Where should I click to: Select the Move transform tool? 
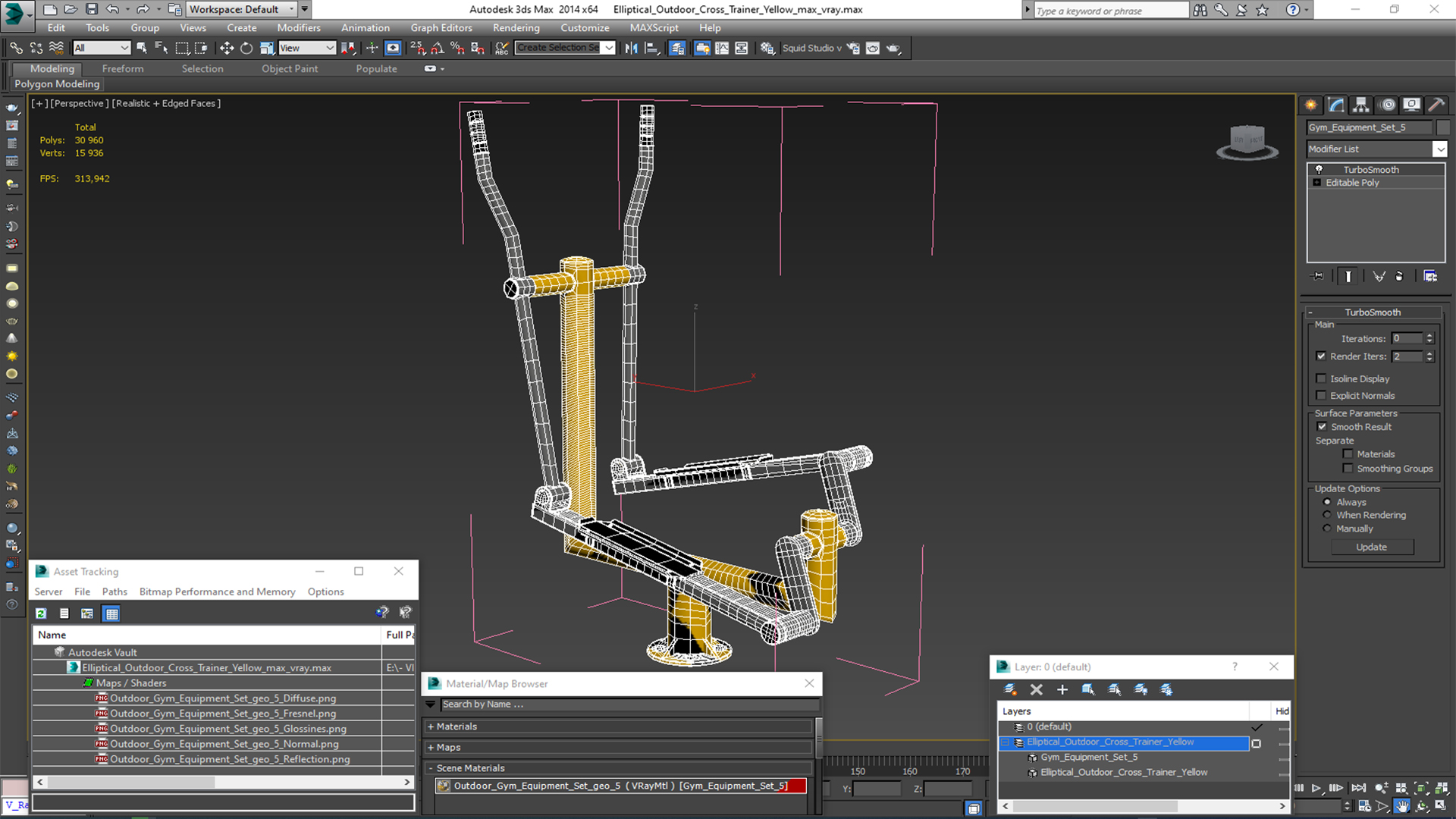(226, 48)
